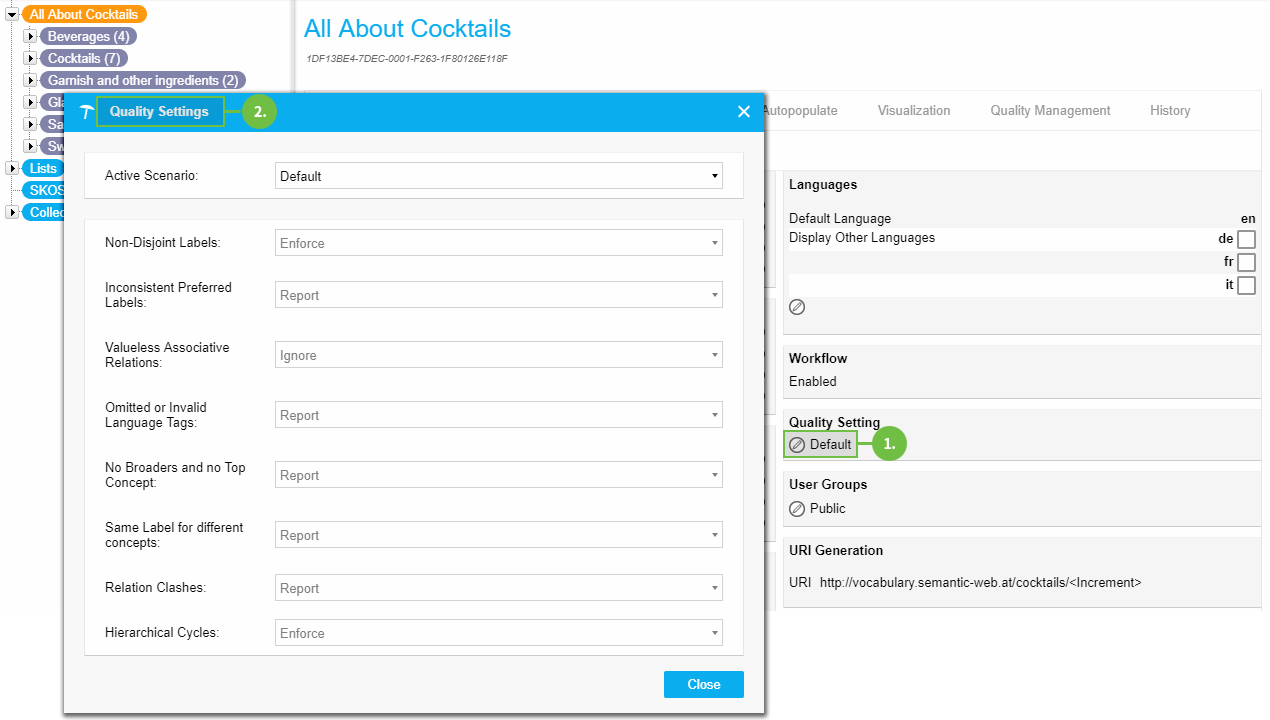The image size is (1270, 720).
Task: Collapse the All About Cocktails root node
Action: (12, 15)
